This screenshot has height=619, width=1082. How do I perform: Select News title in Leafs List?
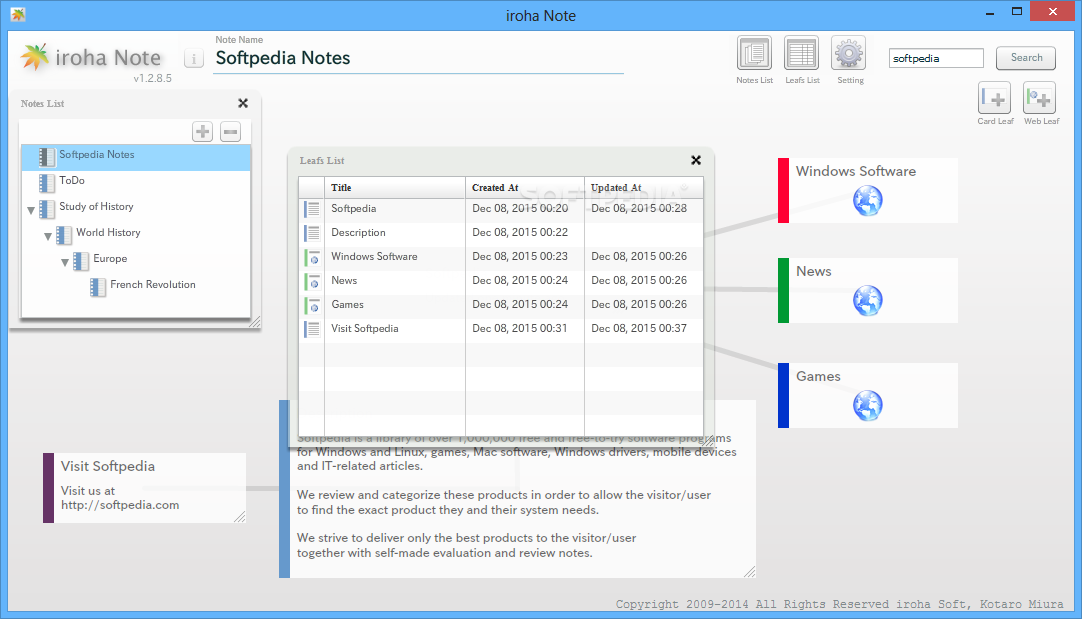pos(344,281)
